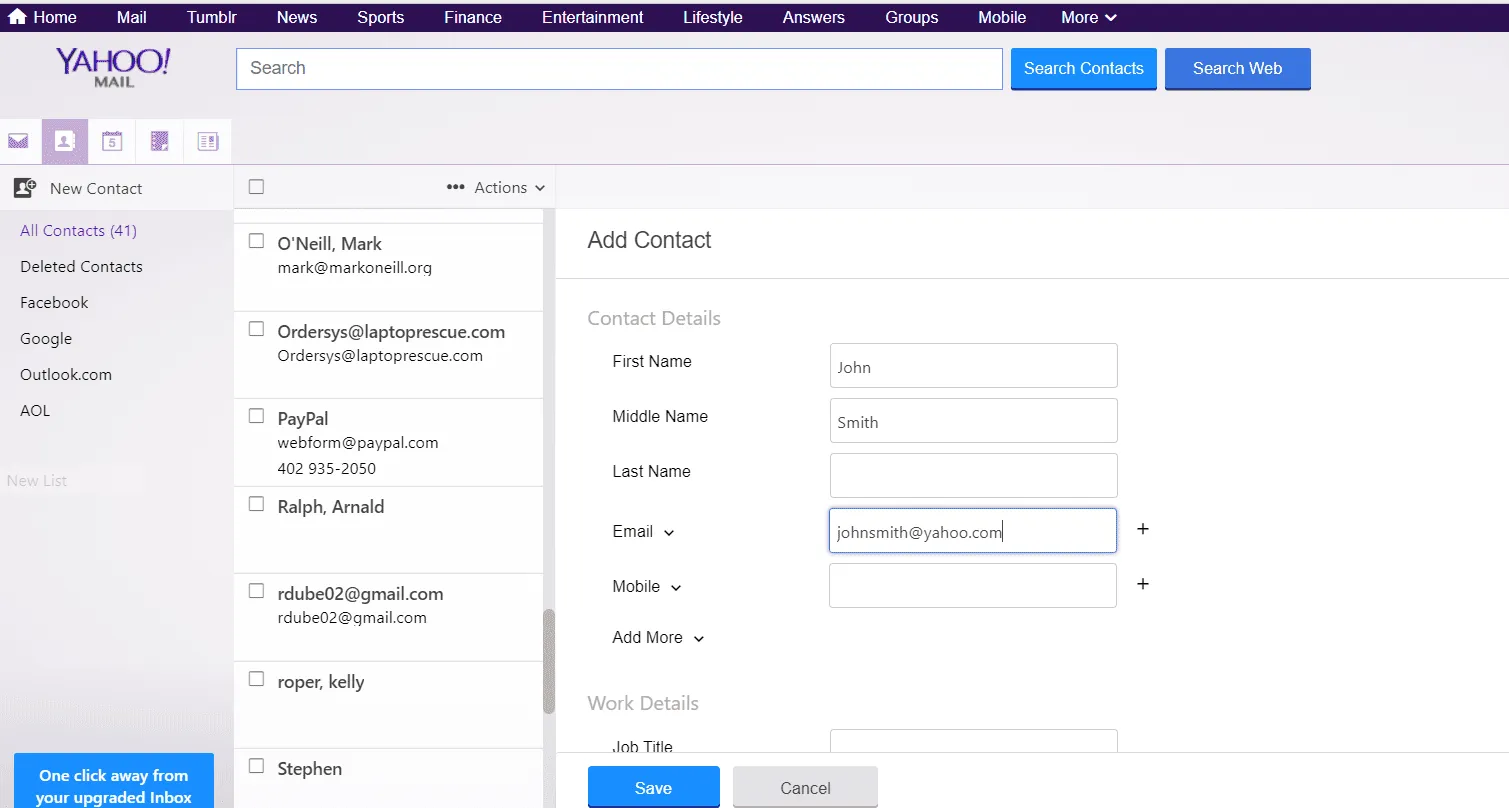Click the New Contact person icon
The image size is (1509, 808).
pos(25,188)
